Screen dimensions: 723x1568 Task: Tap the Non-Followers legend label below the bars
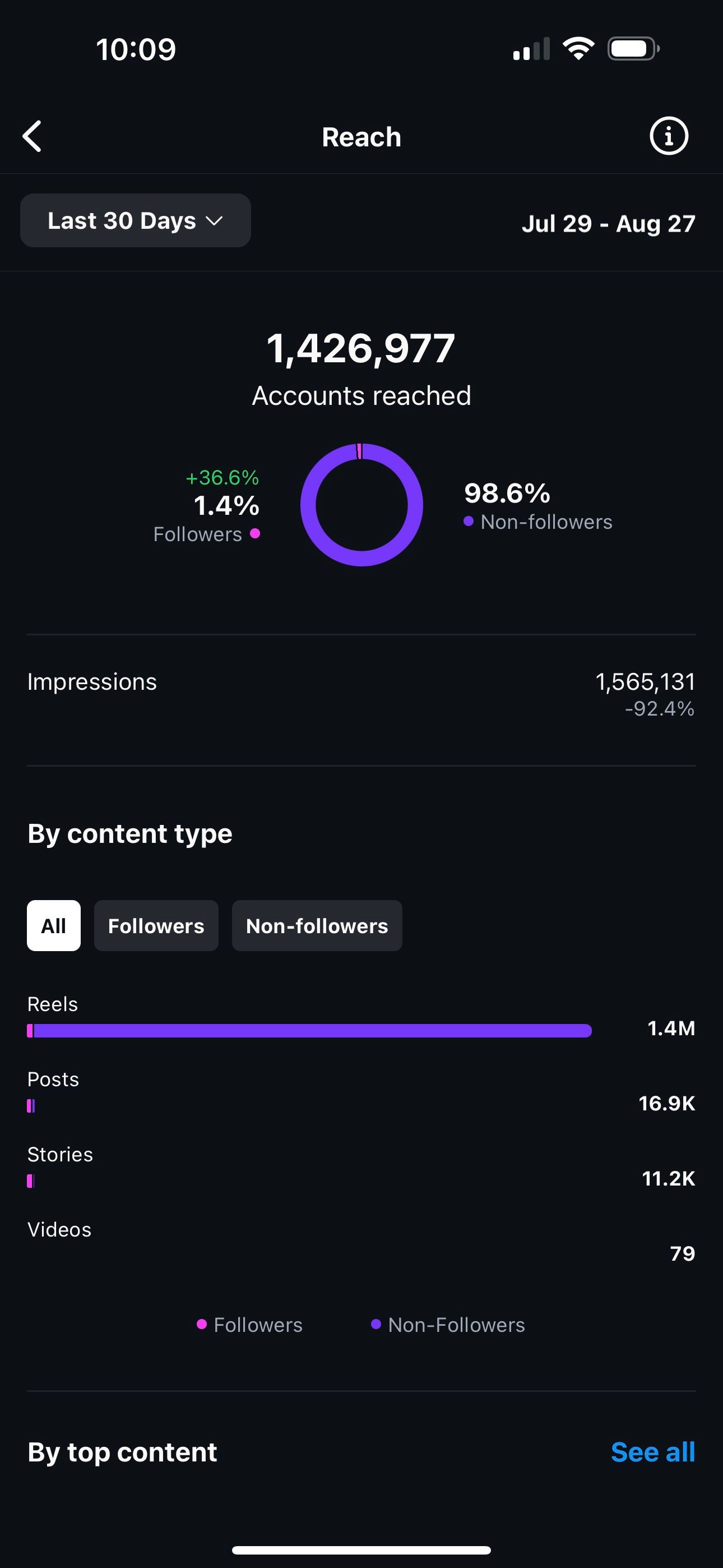click(x=456, y=1325)
